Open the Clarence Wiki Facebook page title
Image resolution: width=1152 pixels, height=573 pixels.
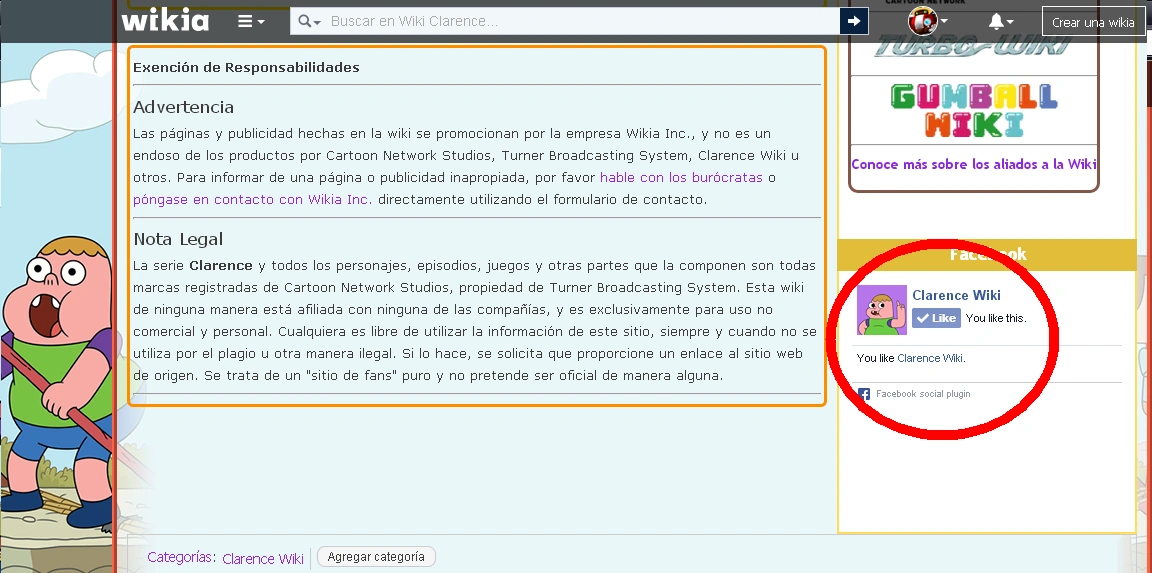pyautogui.click(x=956, y=295)
